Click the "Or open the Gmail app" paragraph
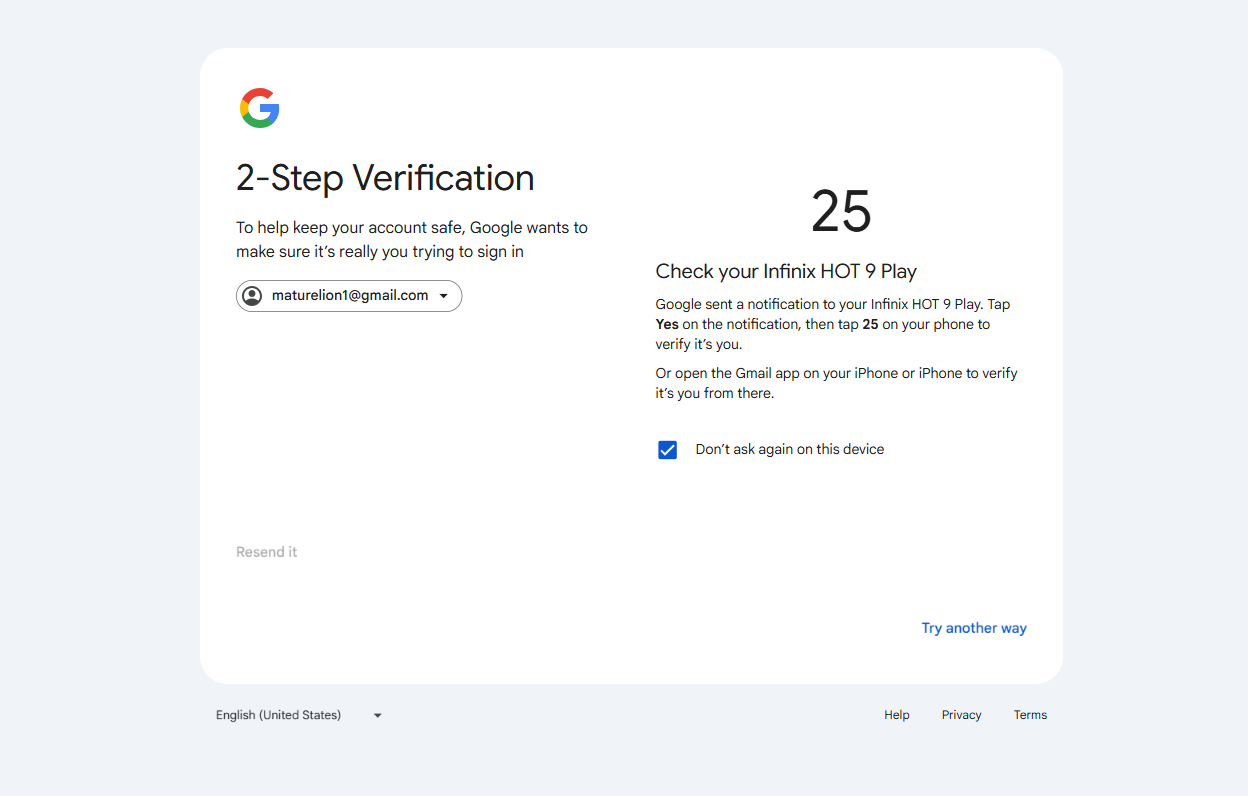This screenshot has width=1248, height=796. (836, 383)
